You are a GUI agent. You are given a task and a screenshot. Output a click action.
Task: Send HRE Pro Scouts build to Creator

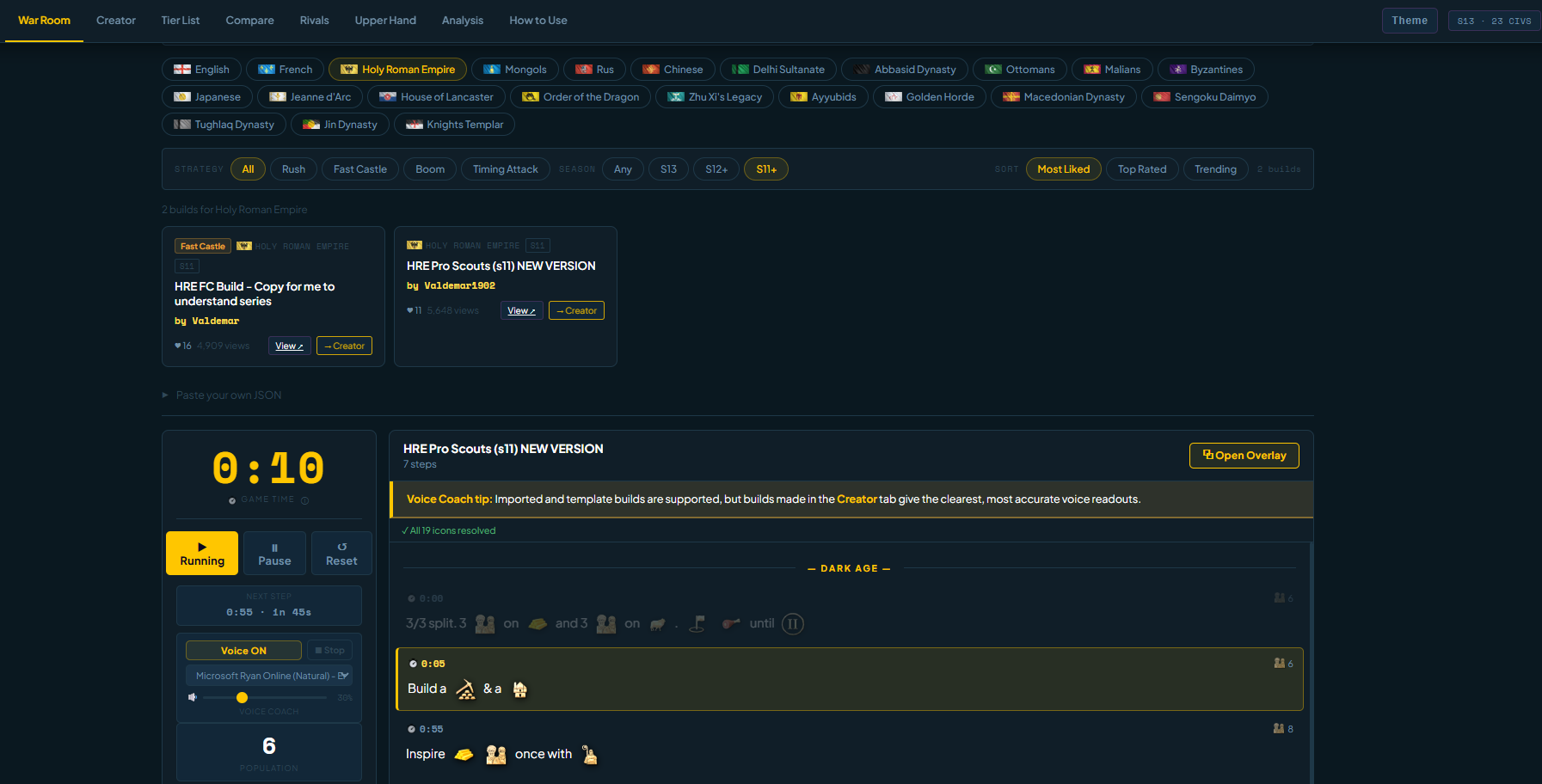(576, 310)
